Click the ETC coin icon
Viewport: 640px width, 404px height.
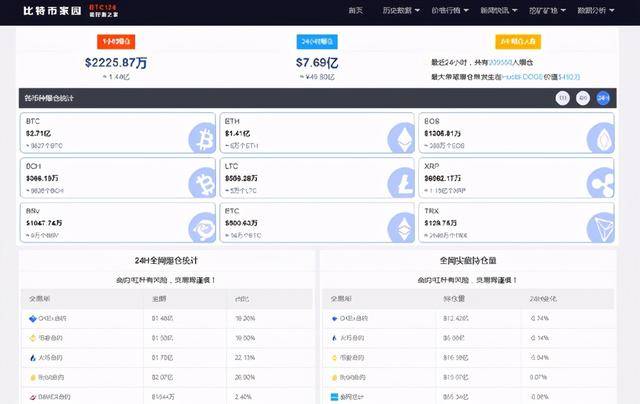tap(401, 228)
